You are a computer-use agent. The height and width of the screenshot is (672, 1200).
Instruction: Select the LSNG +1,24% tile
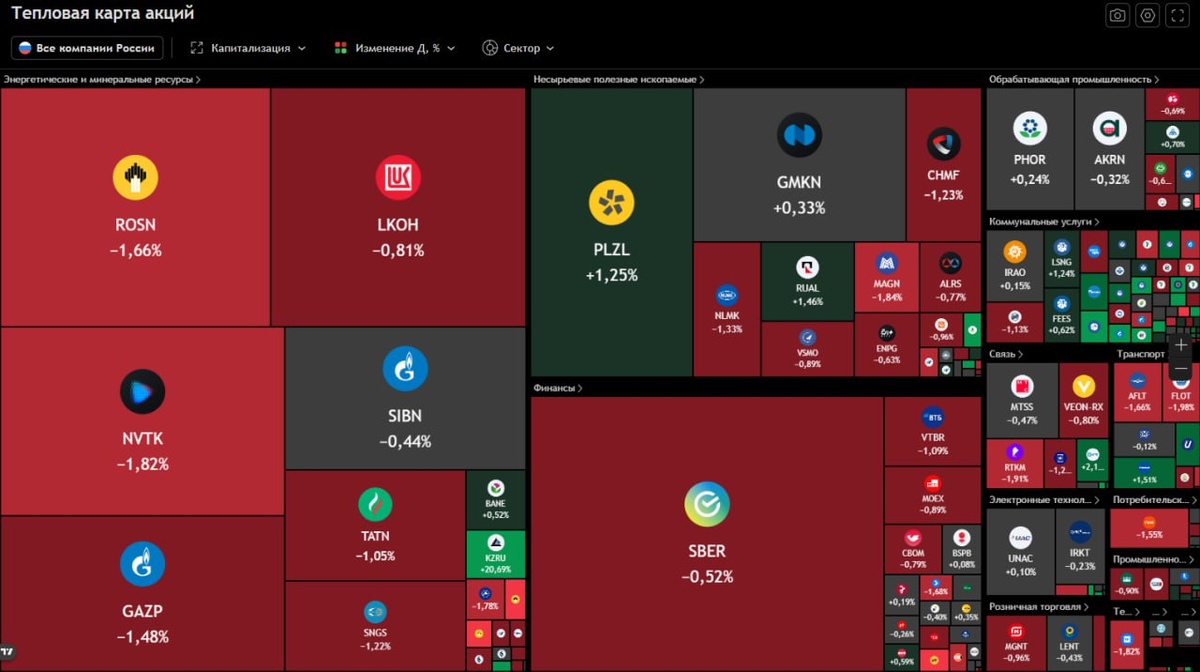point(1062,260)
